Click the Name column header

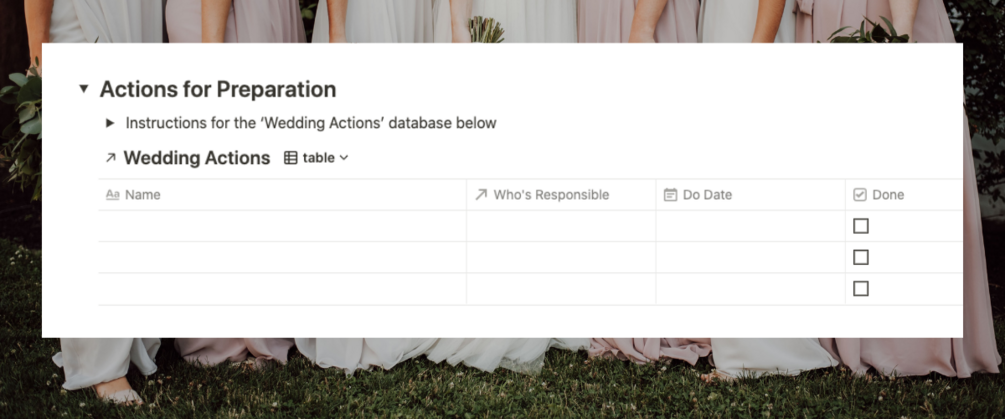(143, 195)
